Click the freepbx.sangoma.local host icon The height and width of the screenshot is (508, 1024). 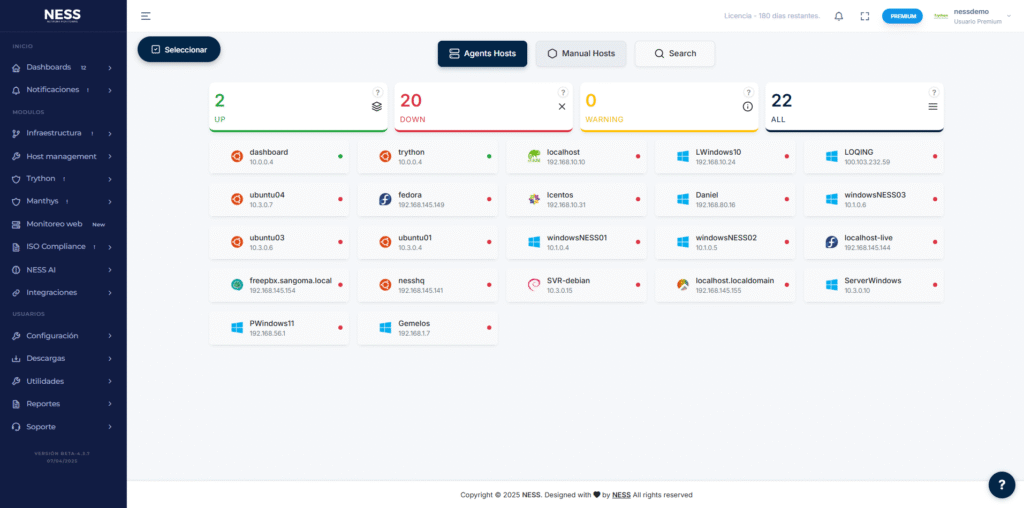236,285
